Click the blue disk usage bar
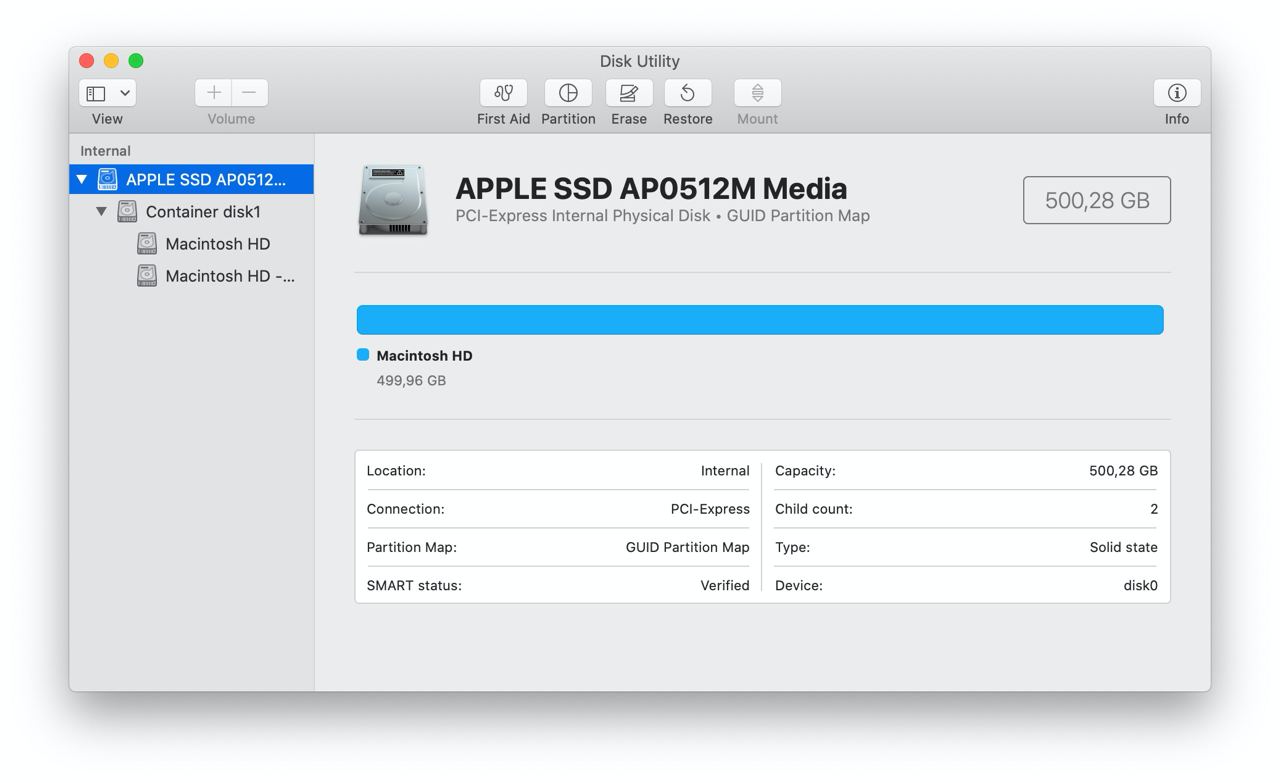1280x783 pixels. [760, 320]
